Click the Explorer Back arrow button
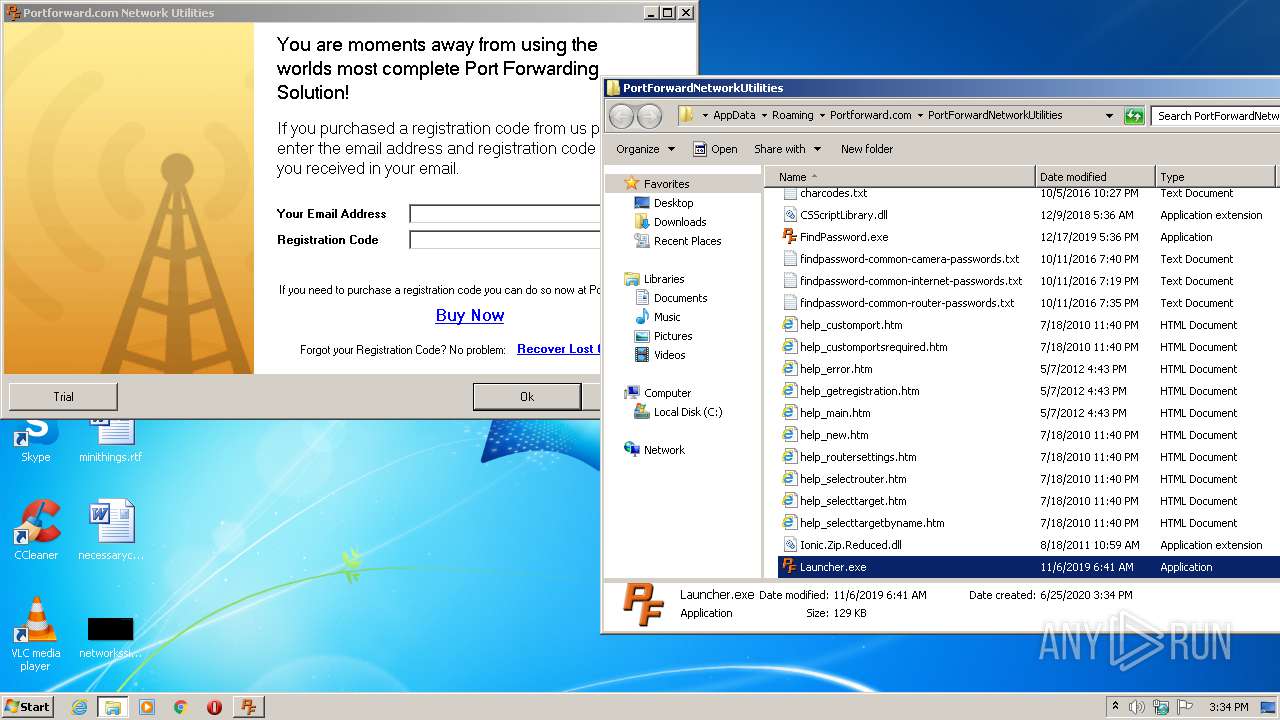This screenshot has height=720, width=1280. pyautogui.click(x=621, y=116)
